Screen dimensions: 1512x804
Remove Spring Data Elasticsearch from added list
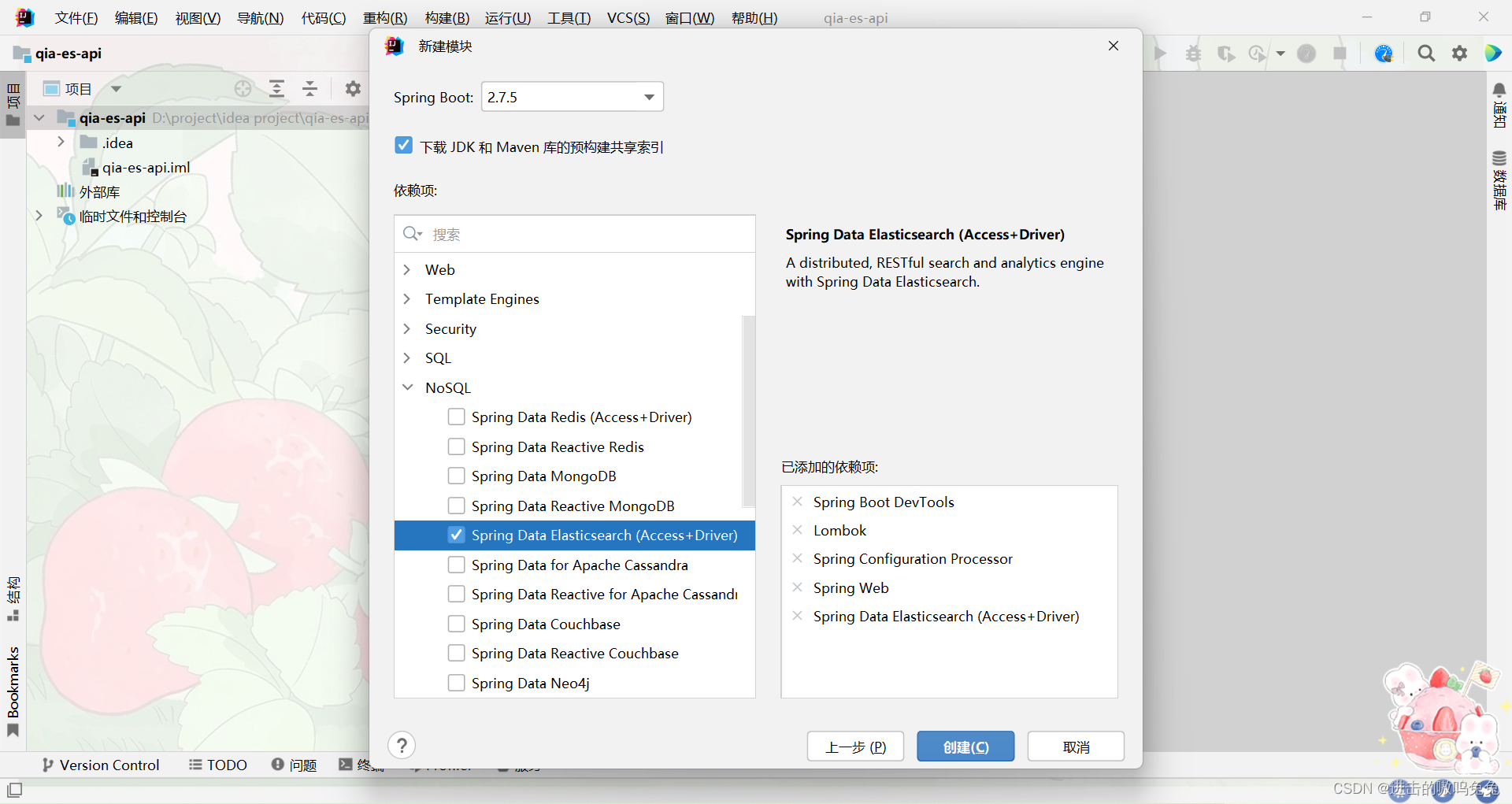[798, 616]
